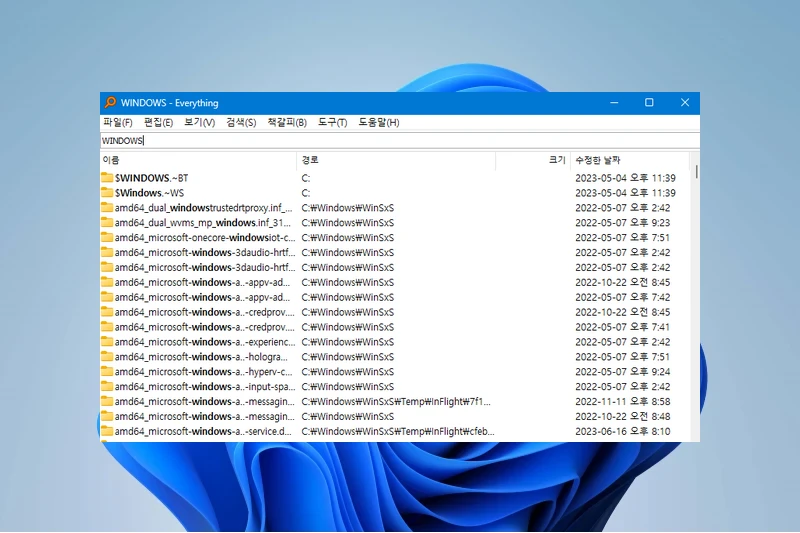Click the InFlight\cfeb... path cell
The height and width of the screenshot is (533, 800).
[398, 432]
